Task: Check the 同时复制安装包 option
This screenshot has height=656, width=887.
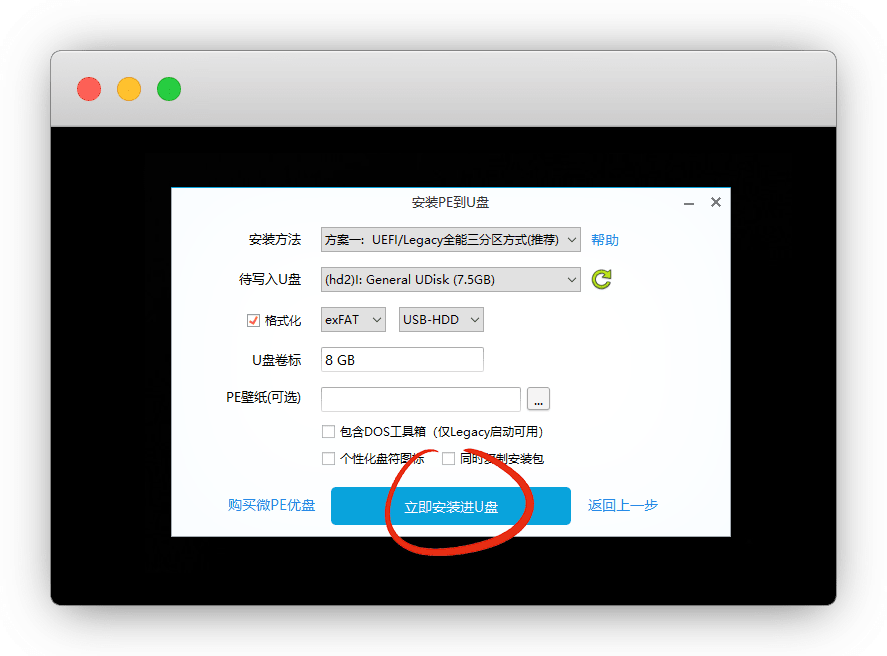Action: pyautogui.click(x=448, y=459)
